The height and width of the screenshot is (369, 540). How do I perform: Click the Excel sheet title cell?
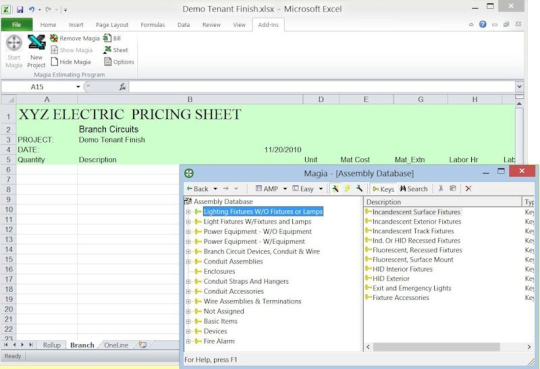tap(130, 114)
